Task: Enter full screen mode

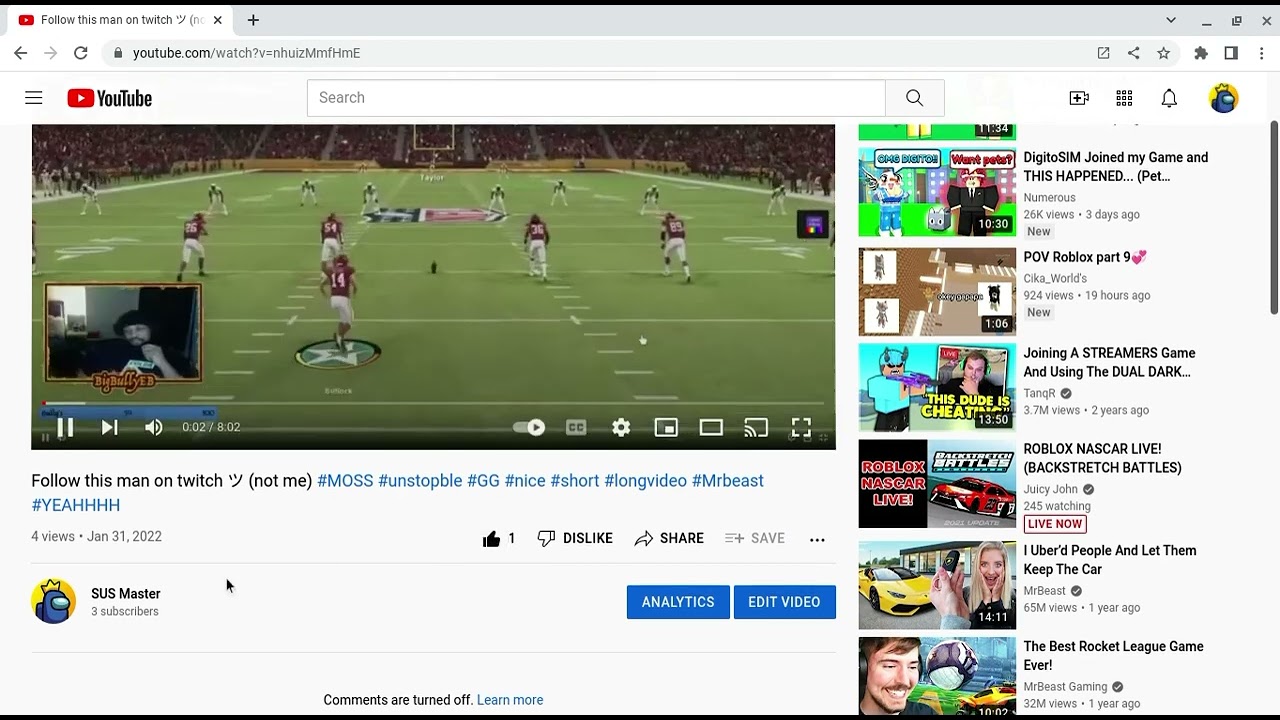Action: tap(801, 428)
